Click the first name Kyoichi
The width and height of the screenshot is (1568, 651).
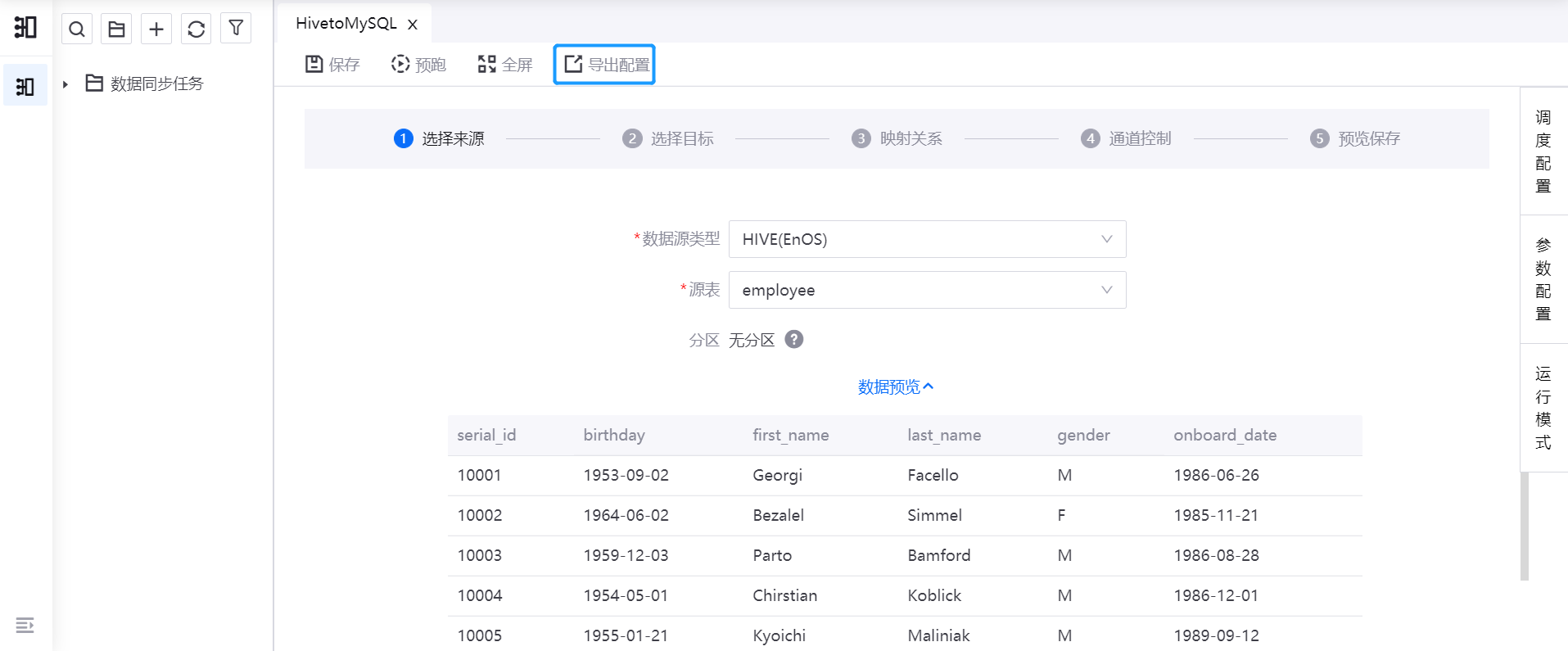click(x=779, y=635)
